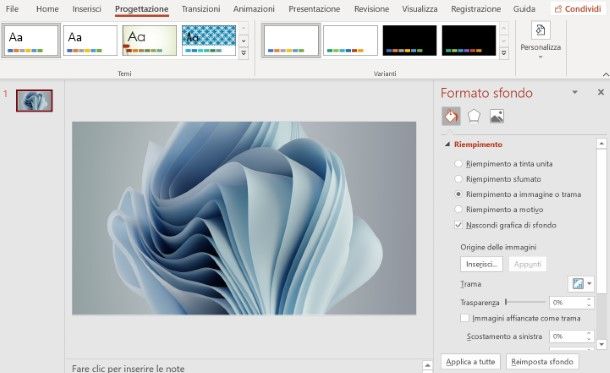Screen dimensions: 610x373
Task: Open the Effects pentagon tab
Action: tap(473, 116)
